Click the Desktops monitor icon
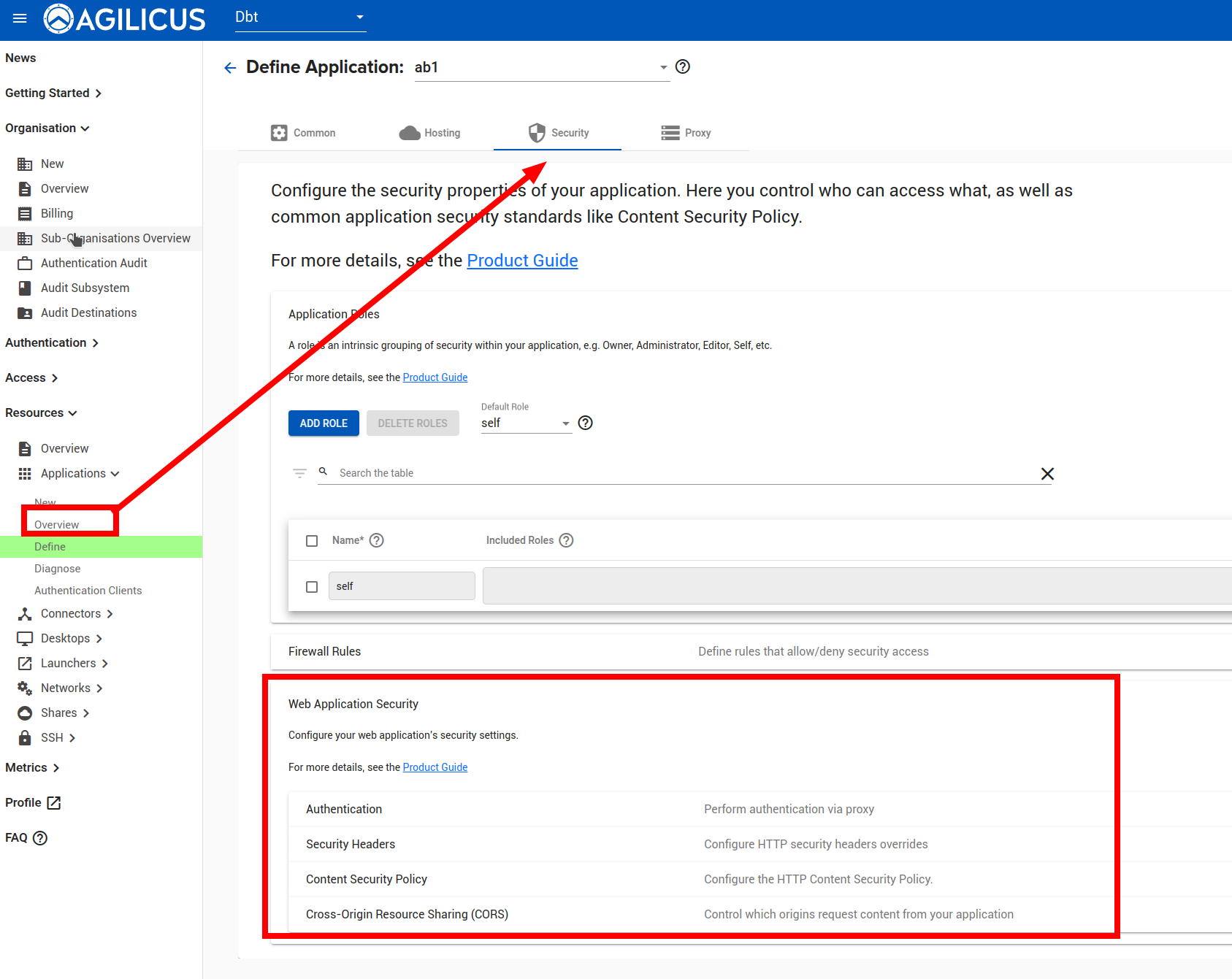The image size is (1232, 979). pyautogui.click(x=25, y=638)
